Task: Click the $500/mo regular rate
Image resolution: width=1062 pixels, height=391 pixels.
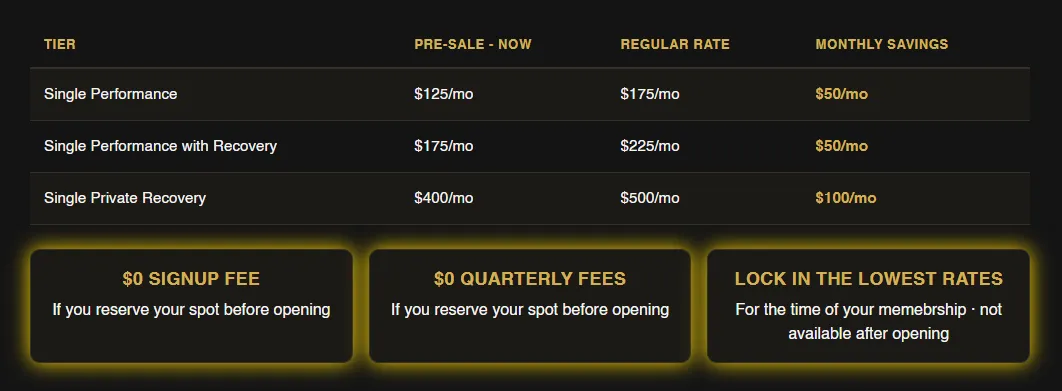Action: click(x=650, y=199)
